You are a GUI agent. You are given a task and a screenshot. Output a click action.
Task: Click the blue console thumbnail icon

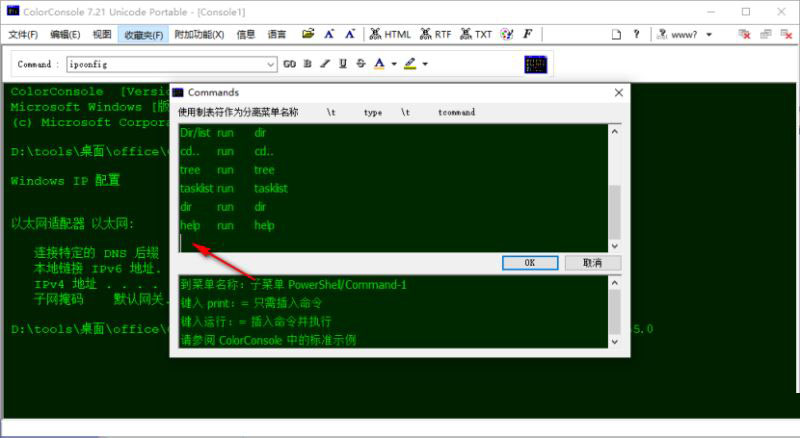click(x=536, y=64)
